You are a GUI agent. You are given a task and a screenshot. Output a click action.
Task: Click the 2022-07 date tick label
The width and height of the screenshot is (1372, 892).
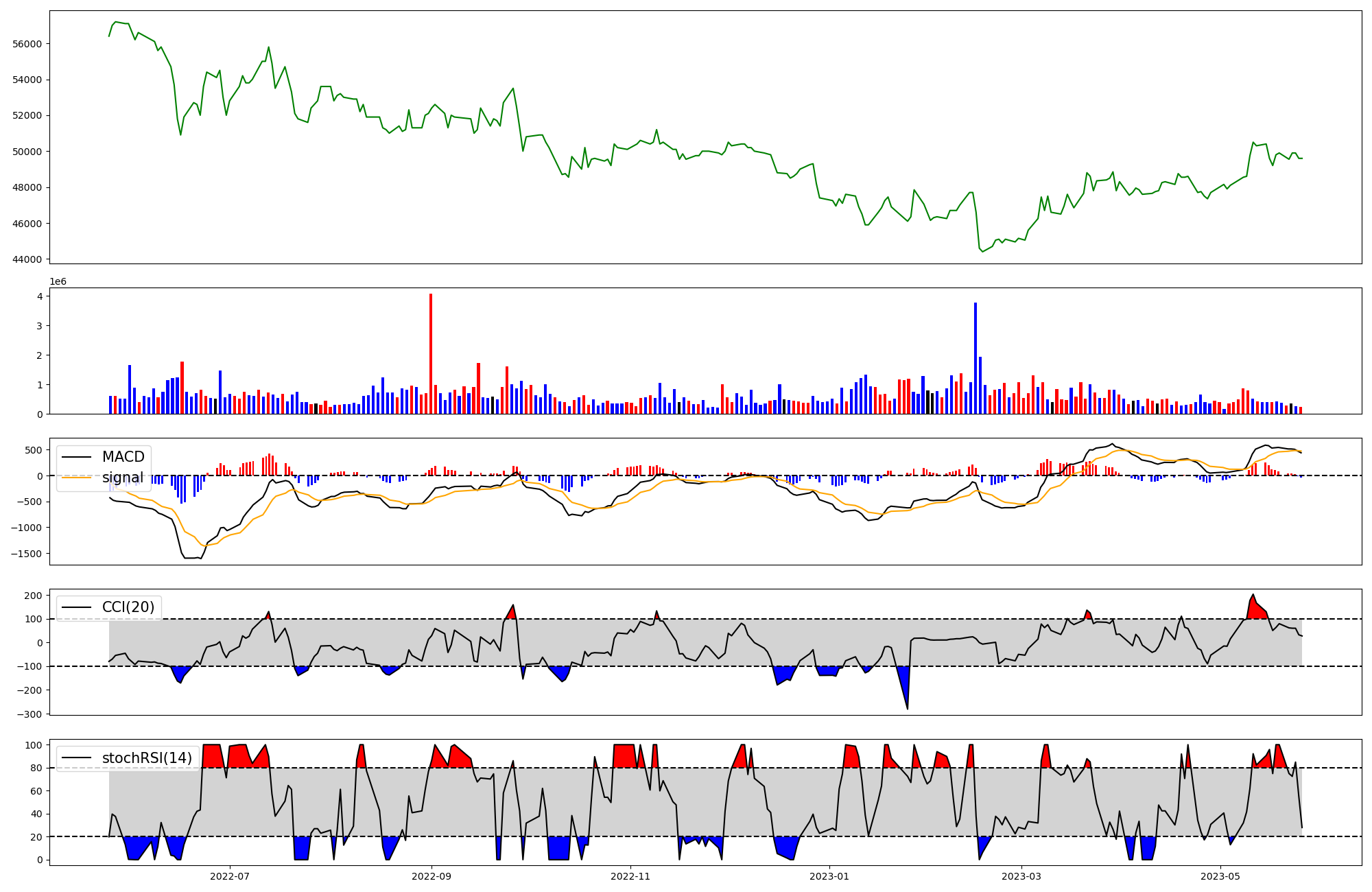(x=229, y=876)
